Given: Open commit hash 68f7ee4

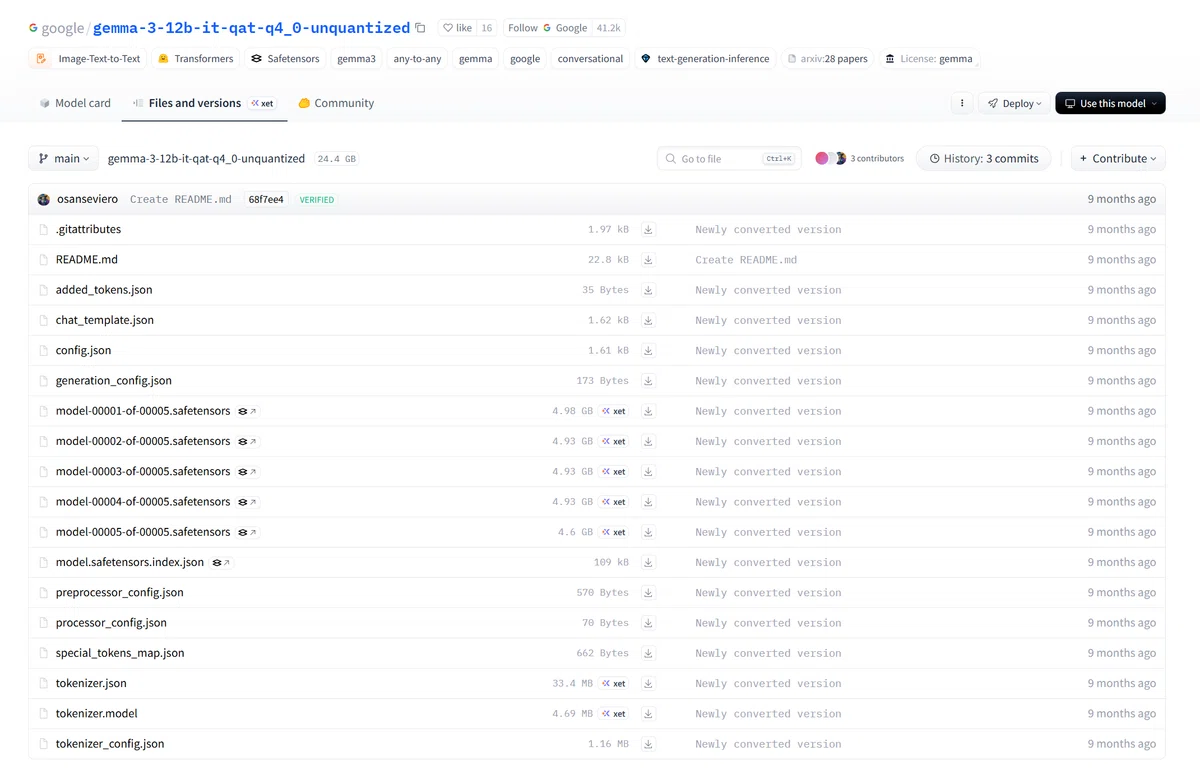Looking at the screenshot, I should click(266, 199).
